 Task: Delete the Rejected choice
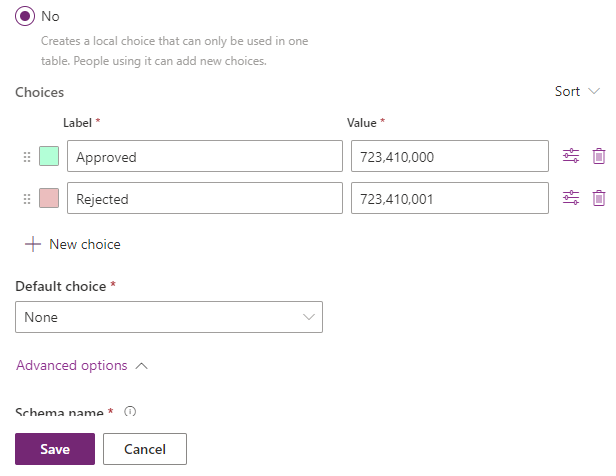598,198
